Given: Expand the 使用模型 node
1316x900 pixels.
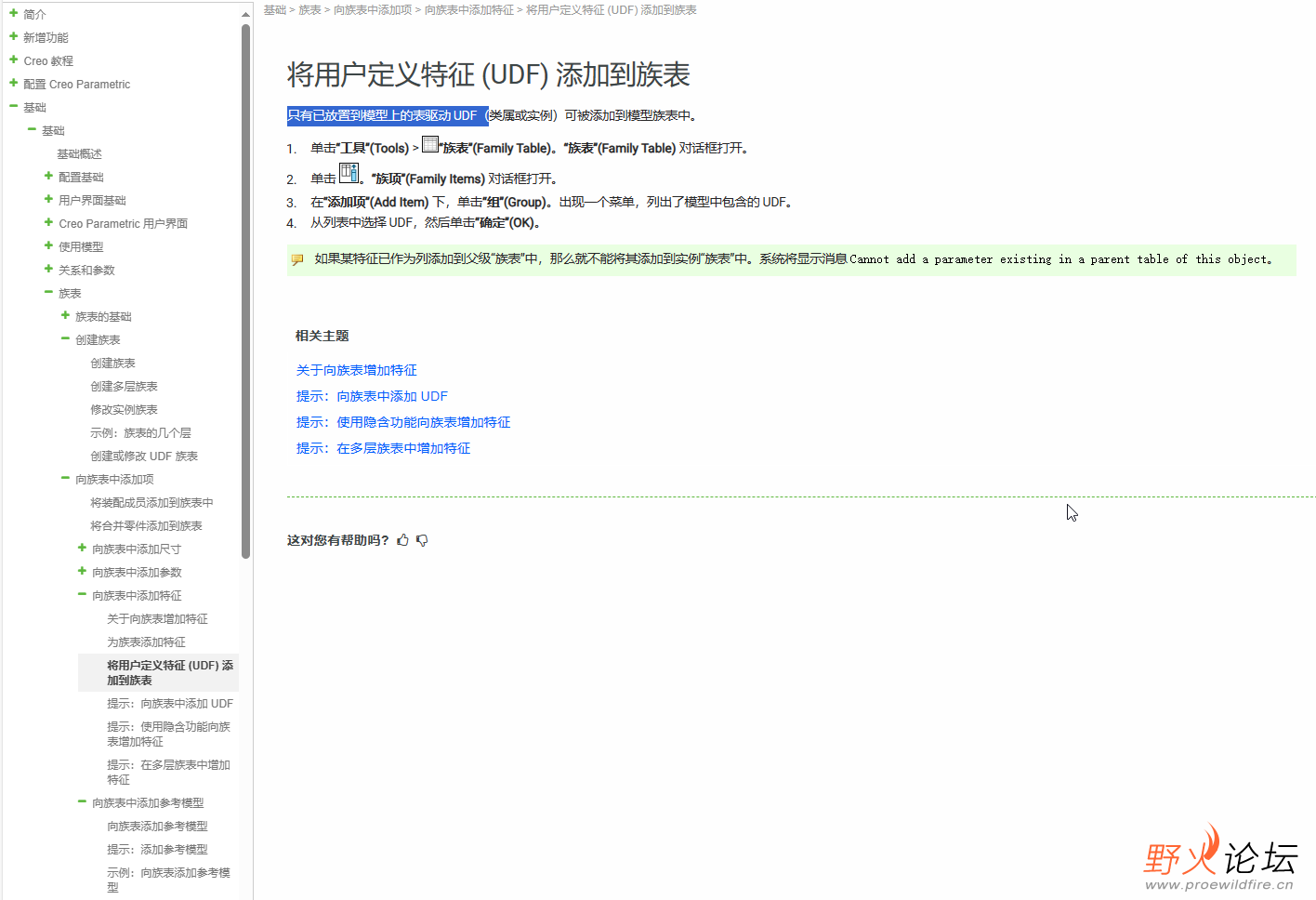Looking at the screenshot, I should point(48,245).
